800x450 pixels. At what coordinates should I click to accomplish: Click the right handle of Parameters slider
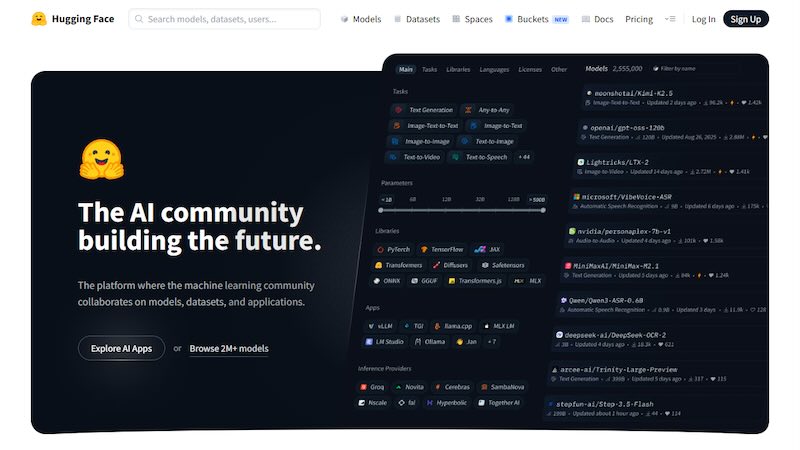543,210
